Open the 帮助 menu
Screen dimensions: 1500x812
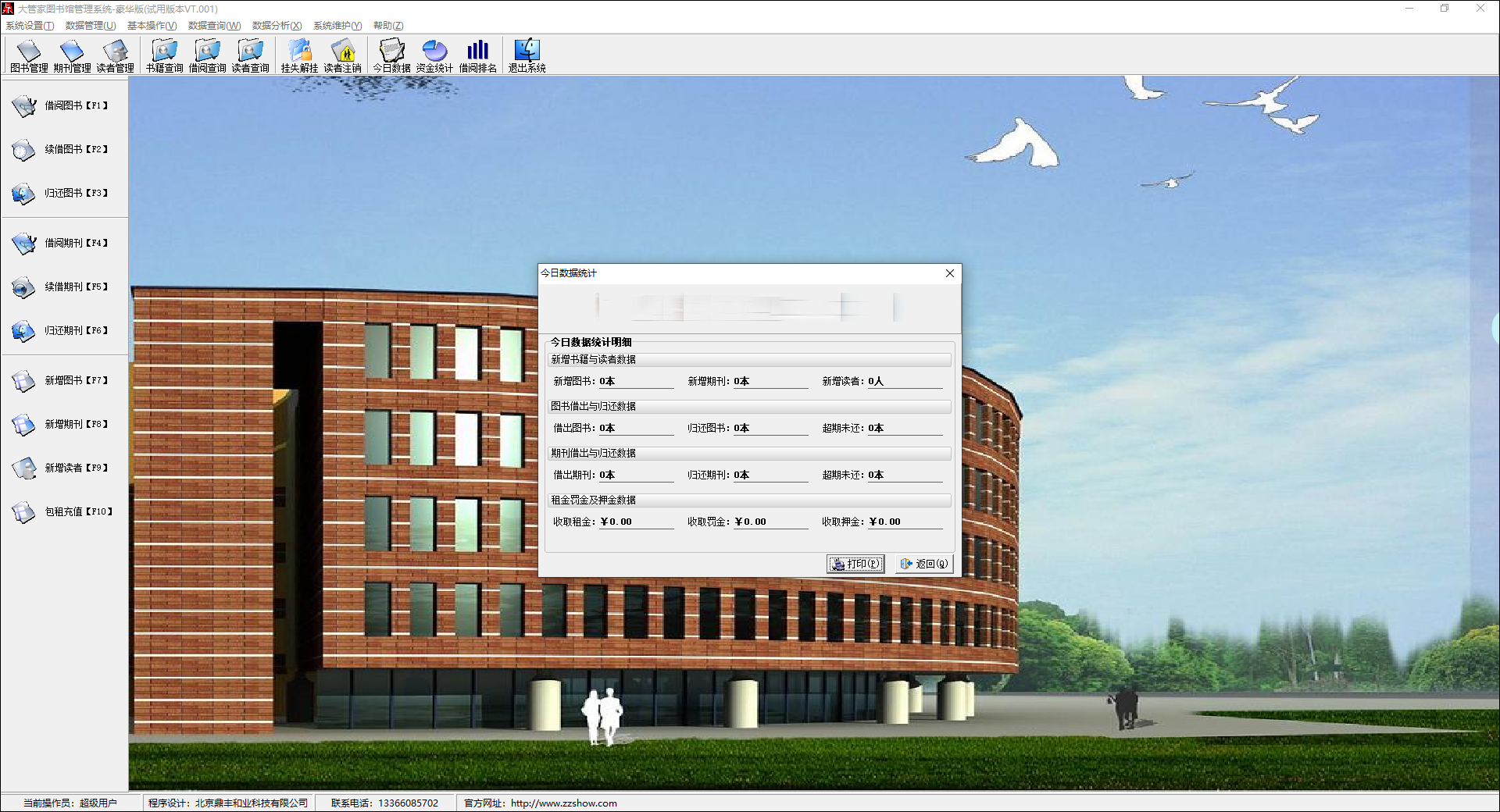point(388,26)
